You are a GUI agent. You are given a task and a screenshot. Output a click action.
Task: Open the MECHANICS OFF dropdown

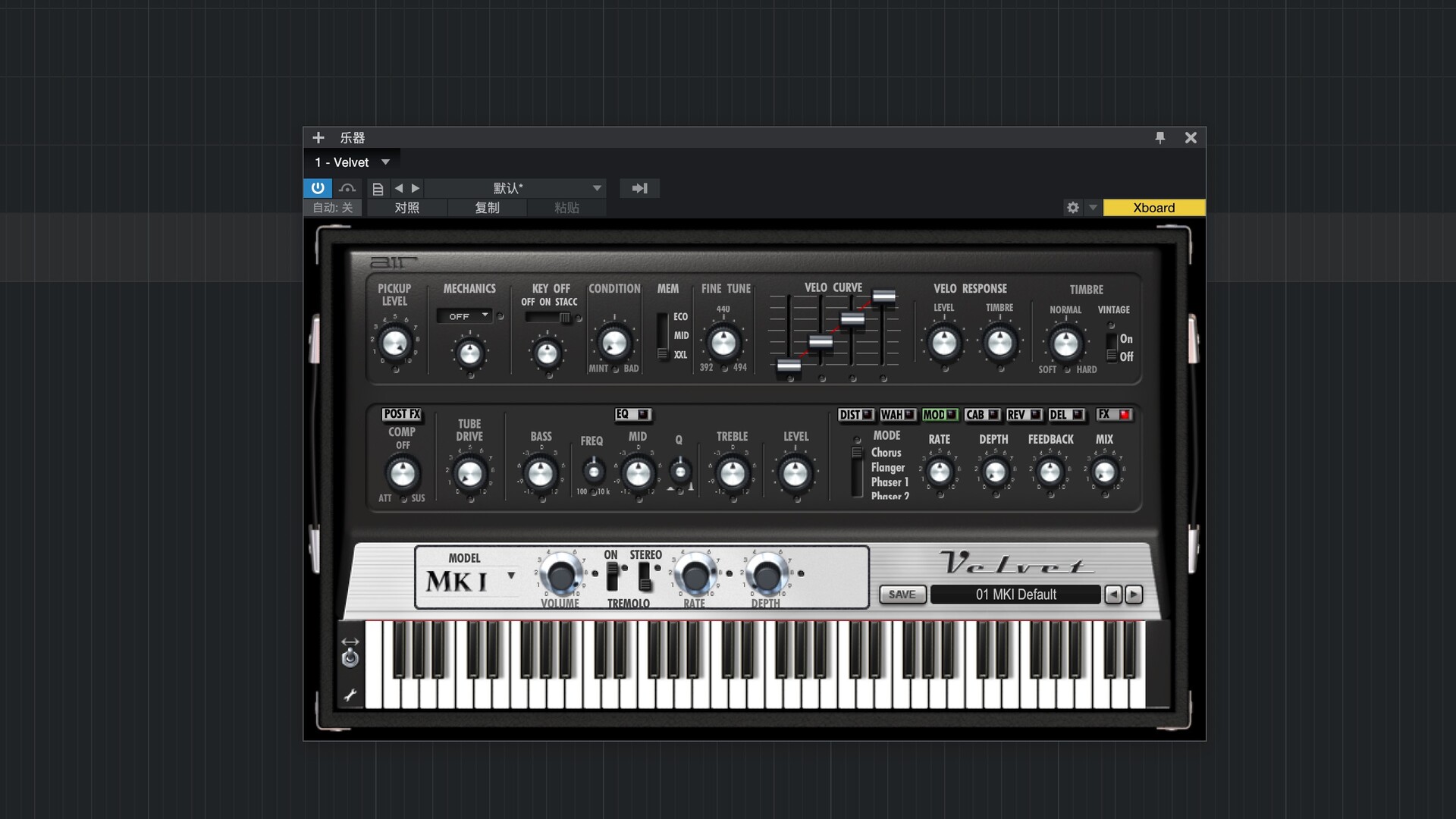[x=464, y=316]
